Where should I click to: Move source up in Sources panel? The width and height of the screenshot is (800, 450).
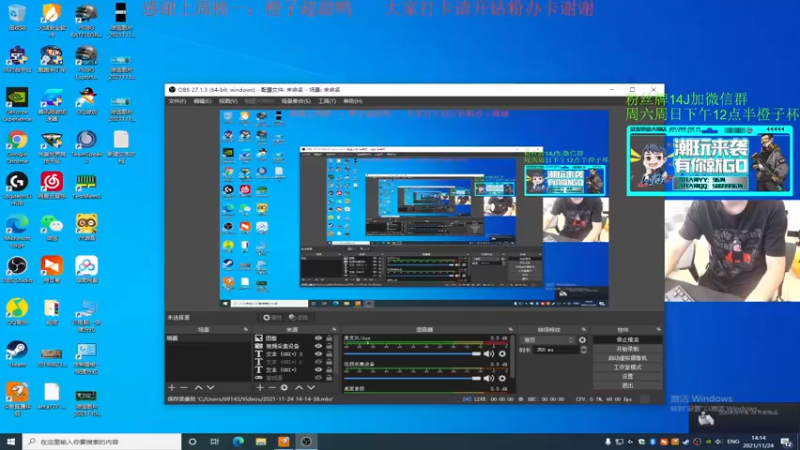coord(299,388)
